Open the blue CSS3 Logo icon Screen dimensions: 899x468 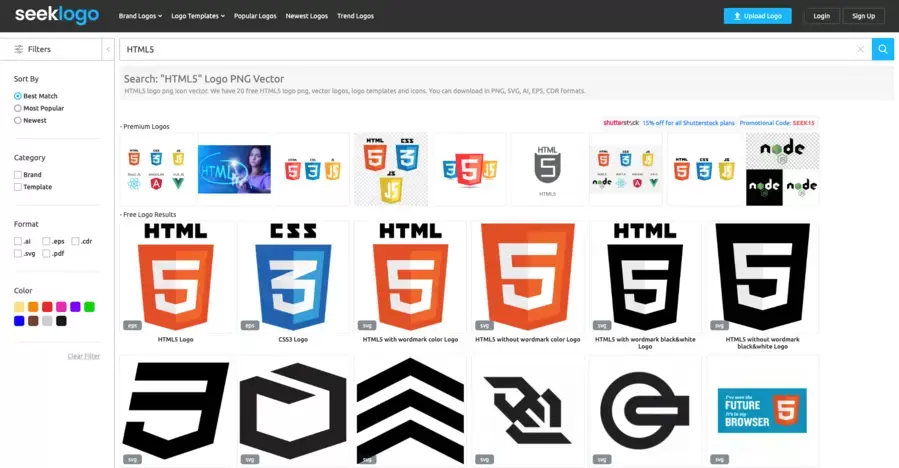pyautogui.click(x=293, y=276)
